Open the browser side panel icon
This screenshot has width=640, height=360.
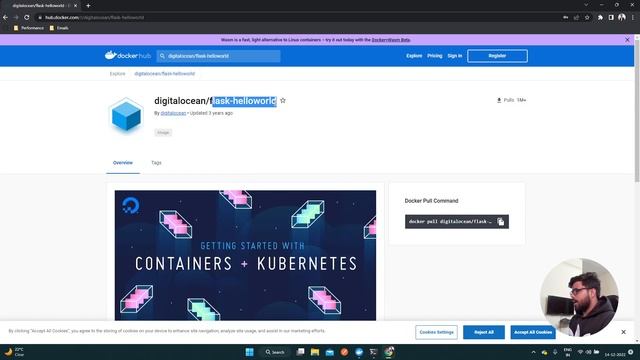coord(611,18)
